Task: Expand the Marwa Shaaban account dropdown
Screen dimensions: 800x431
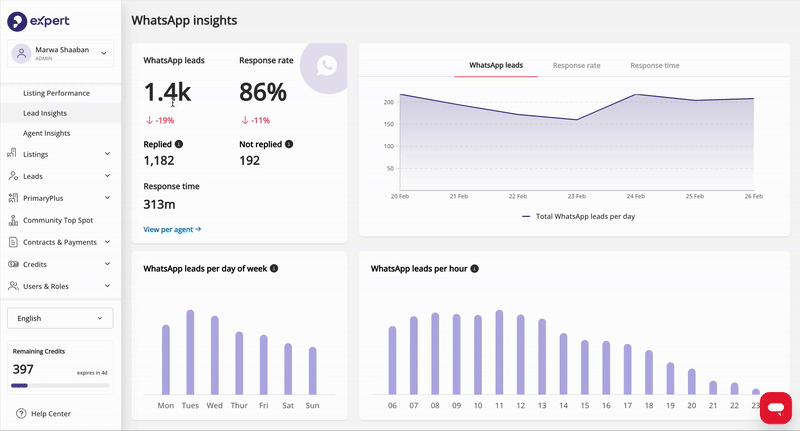Action: click(104, 53)
